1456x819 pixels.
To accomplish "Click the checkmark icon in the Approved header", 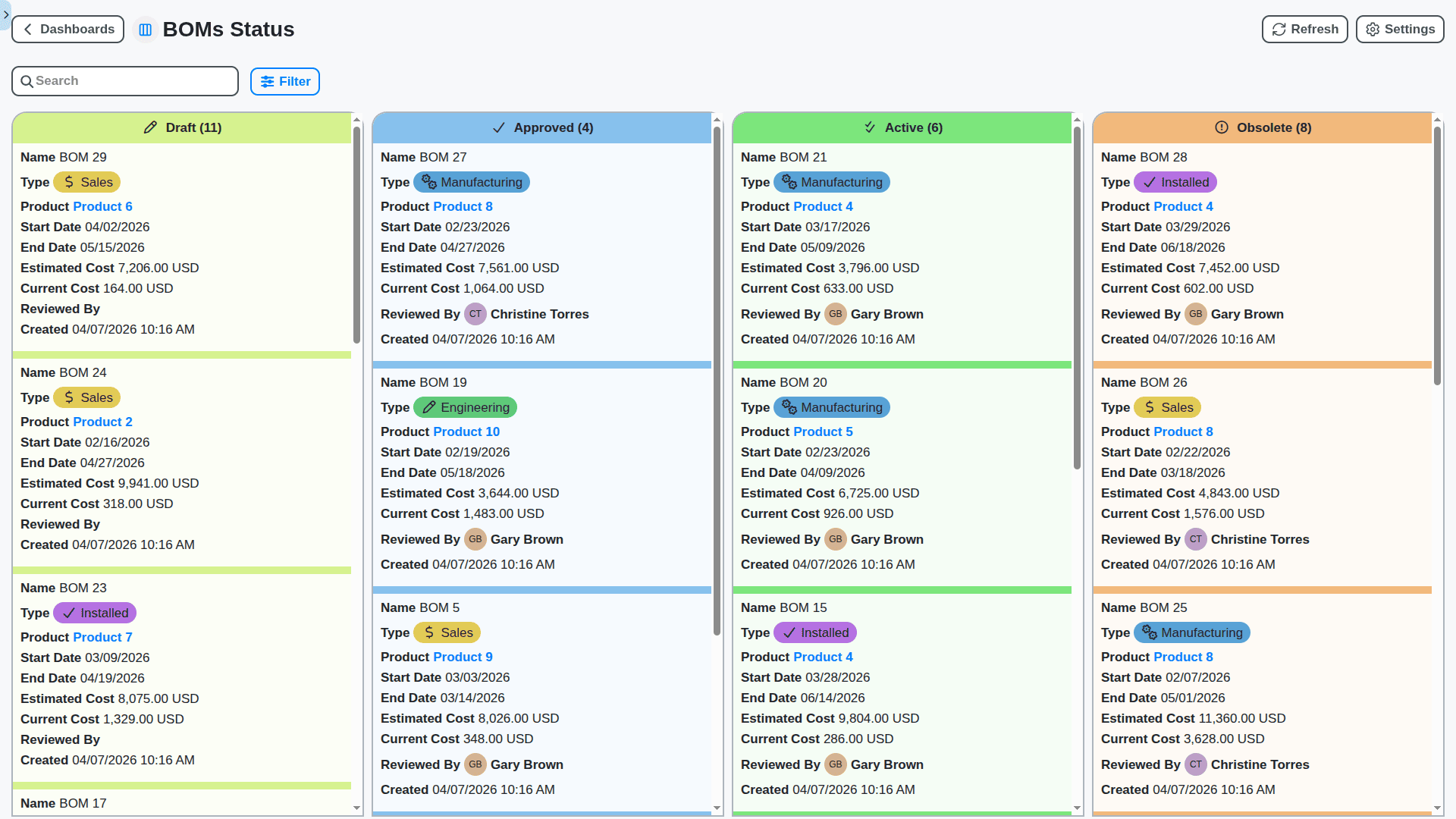I will click(x=499, y=127).
